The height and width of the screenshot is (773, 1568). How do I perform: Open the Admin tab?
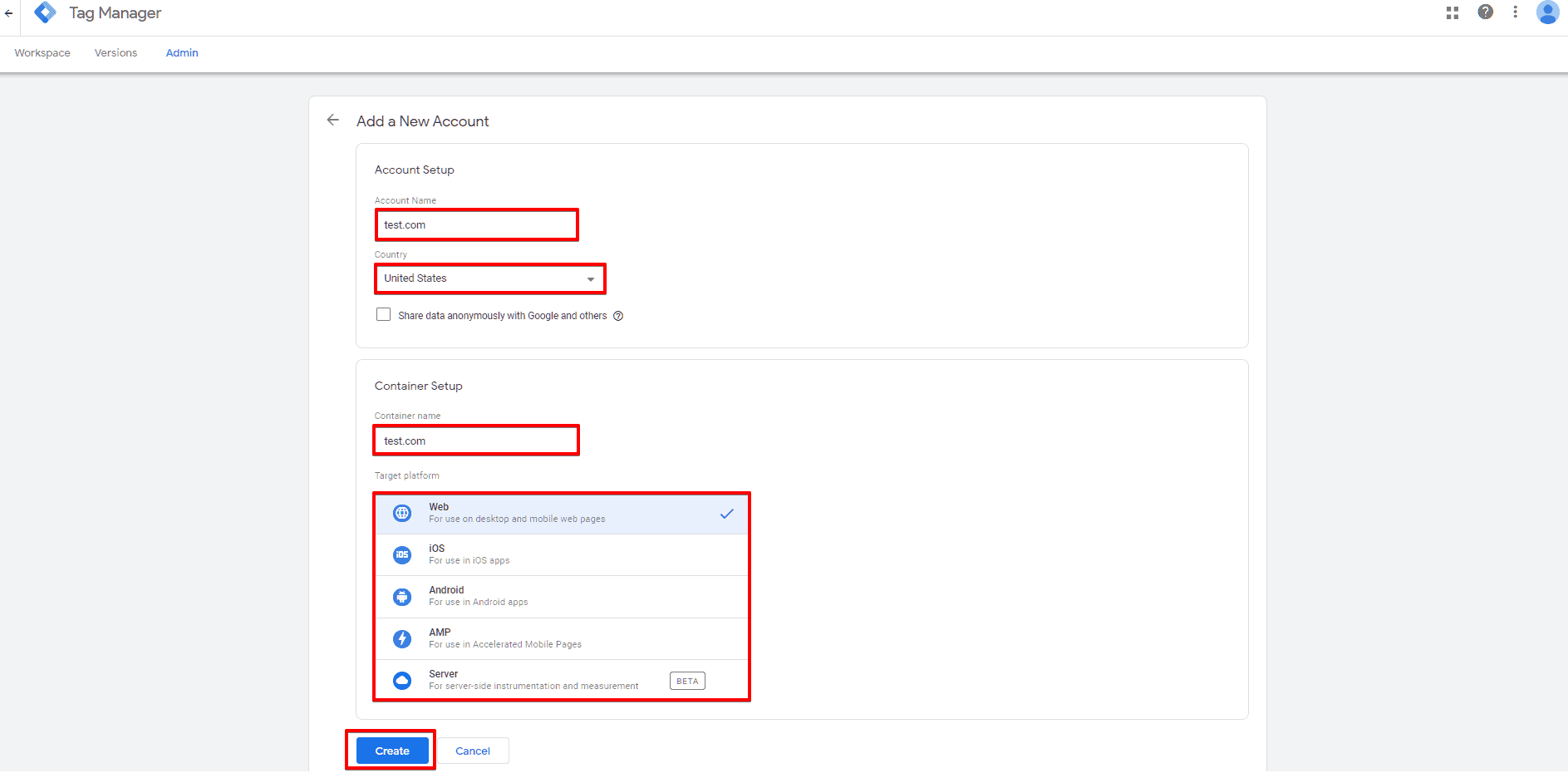tap(182, 52)
